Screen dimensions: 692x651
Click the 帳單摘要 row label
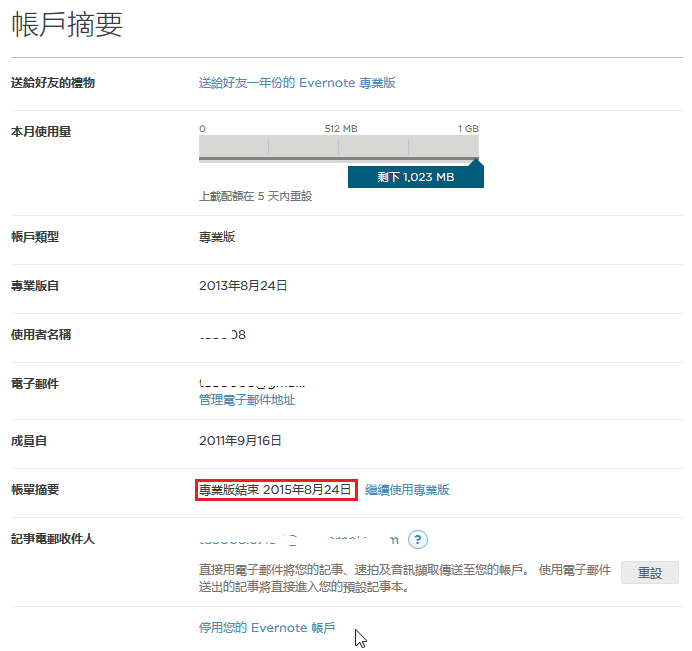pos(35,489)
